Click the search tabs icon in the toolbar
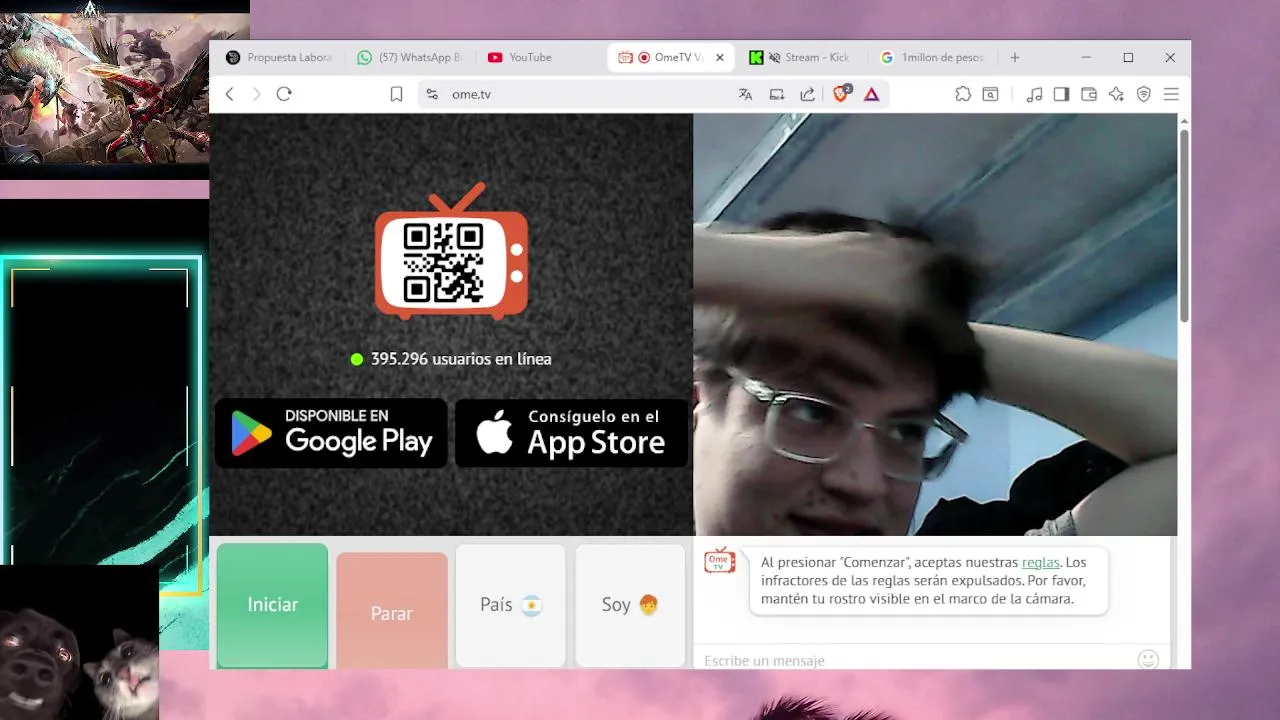Viewport: 1280px width, 720px height. [990, 94]
